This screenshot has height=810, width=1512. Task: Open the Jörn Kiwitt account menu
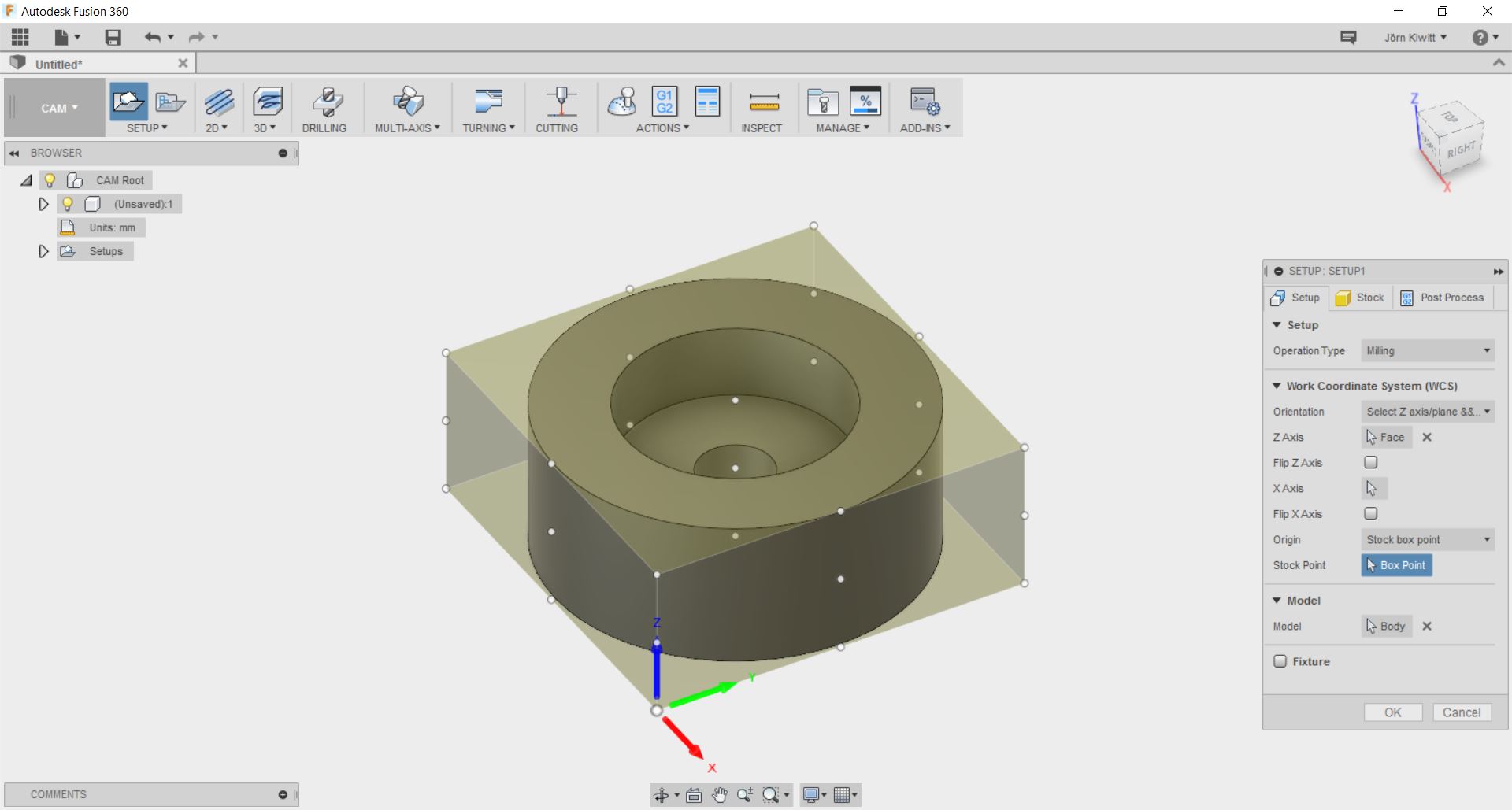coord(1415,37)
